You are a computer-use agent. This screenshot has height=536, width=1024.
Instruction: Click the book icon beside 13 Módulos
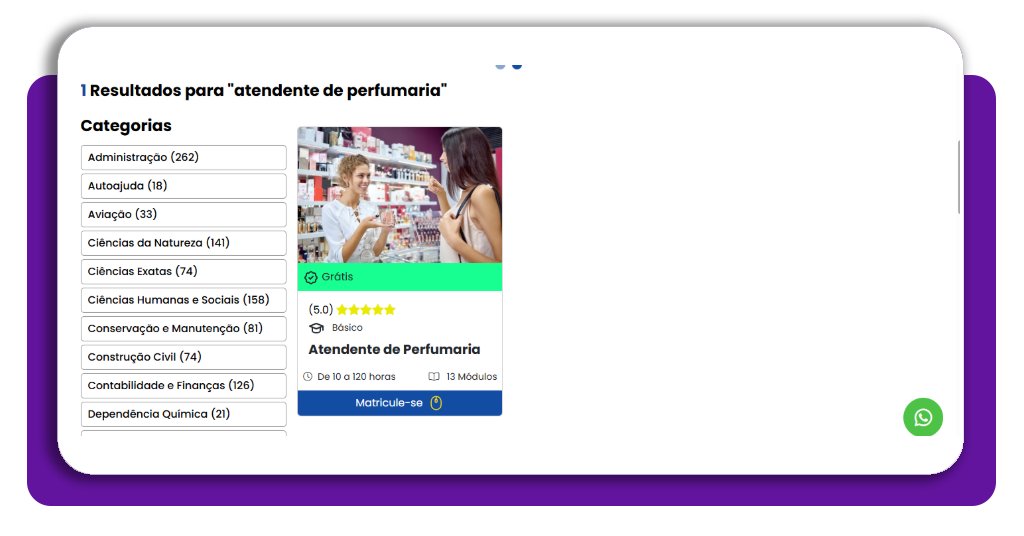click(434, 377)
